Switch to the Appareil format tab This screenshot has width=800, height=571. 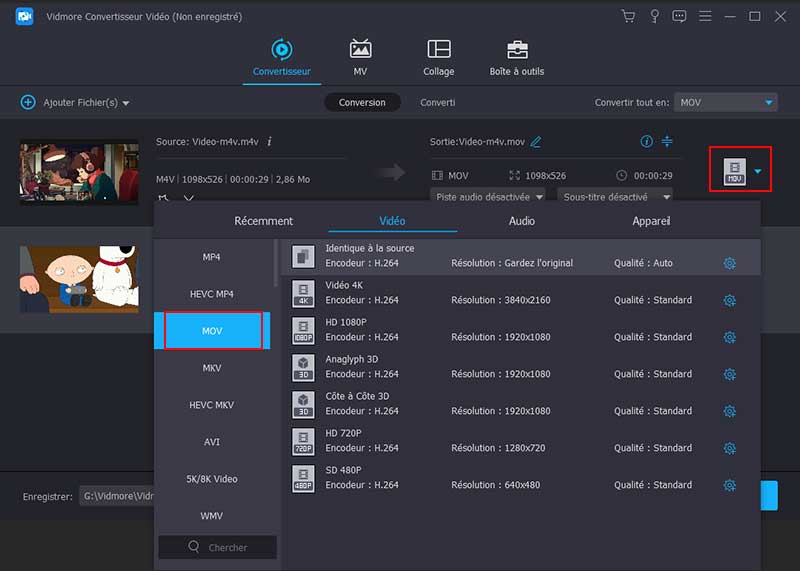pos(650,221)
